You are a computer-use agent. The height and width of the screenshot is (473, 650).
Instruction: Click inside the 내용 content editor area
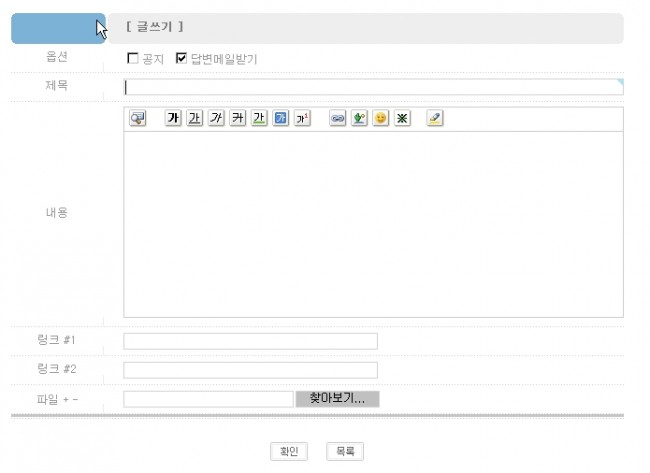tap(374, 224)
